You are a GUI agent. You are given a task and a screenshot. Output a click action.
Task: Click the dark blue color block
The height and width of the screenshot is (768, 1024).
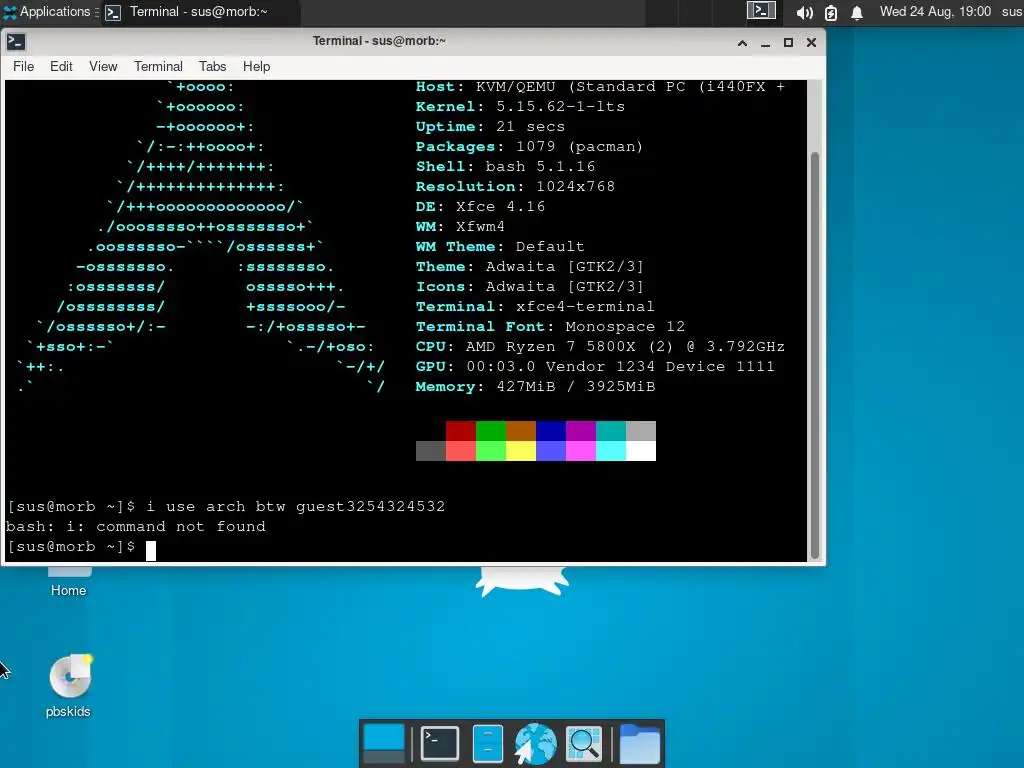click(x=551, y=431)
